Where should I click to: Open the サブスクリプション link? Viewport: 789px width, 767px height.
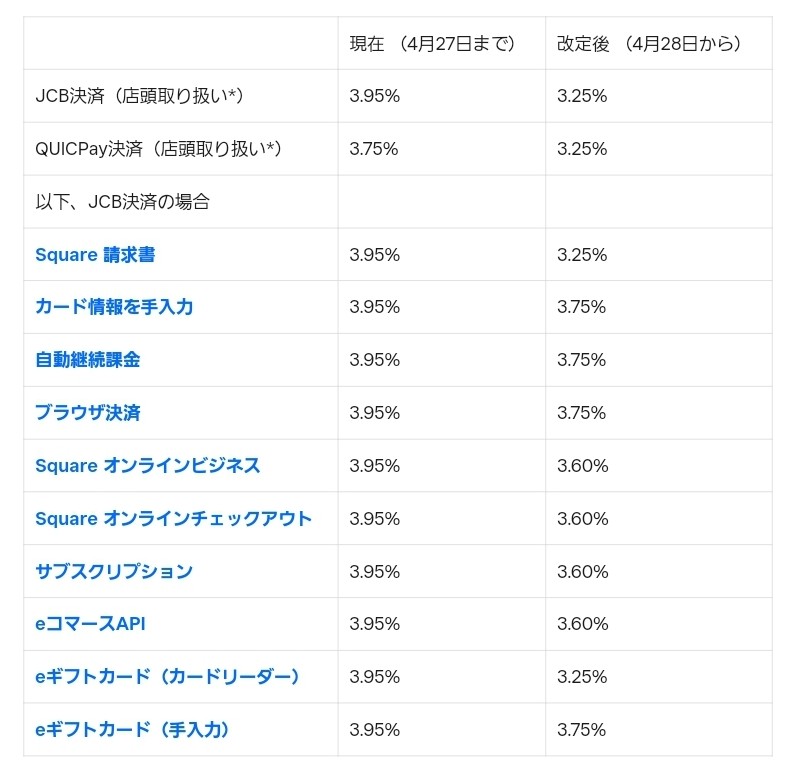(x=114, y=572)
